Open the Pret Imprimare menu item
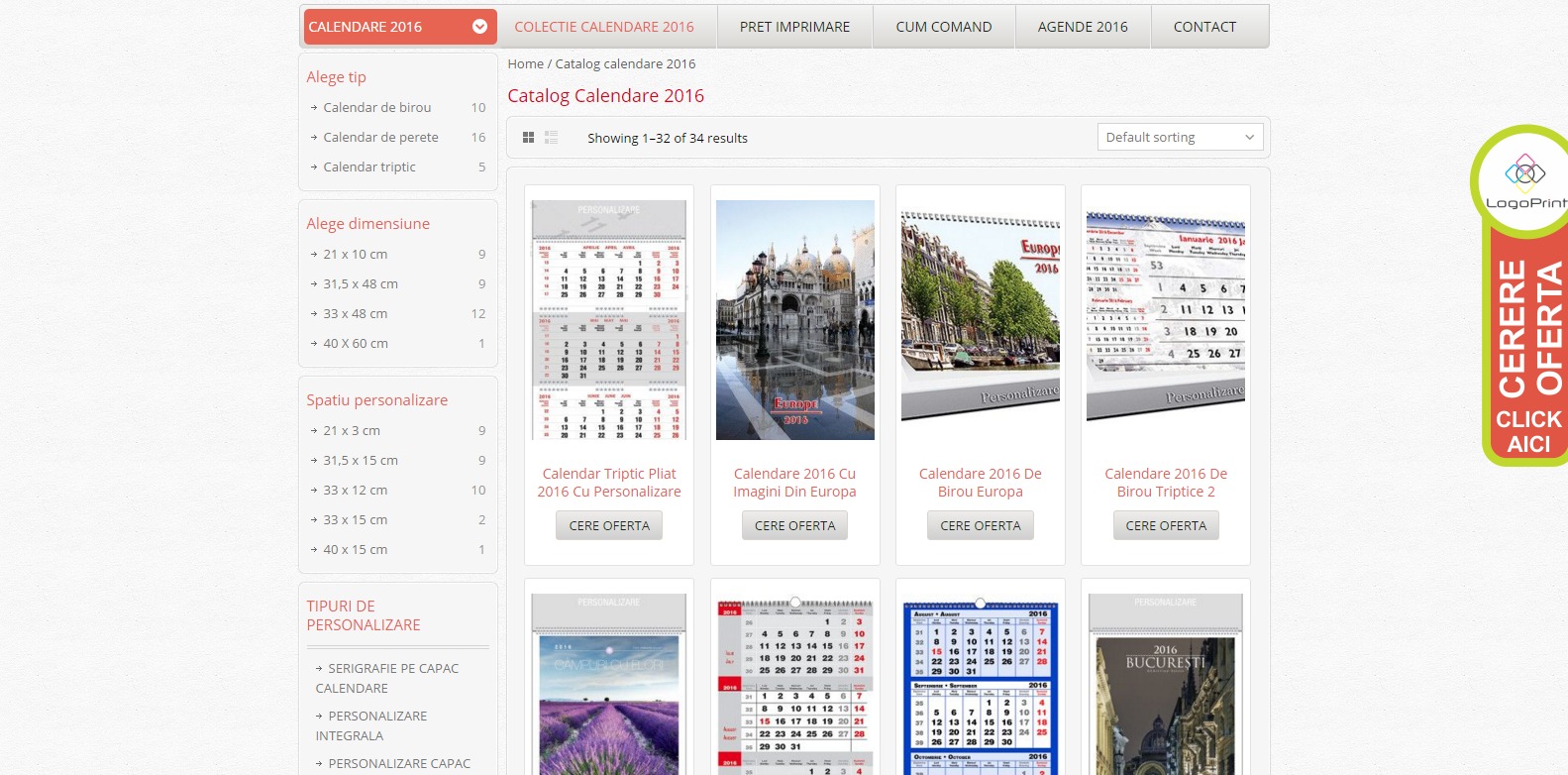The height and width of the screenshot is (775, 1568). (x=794, y=27)
